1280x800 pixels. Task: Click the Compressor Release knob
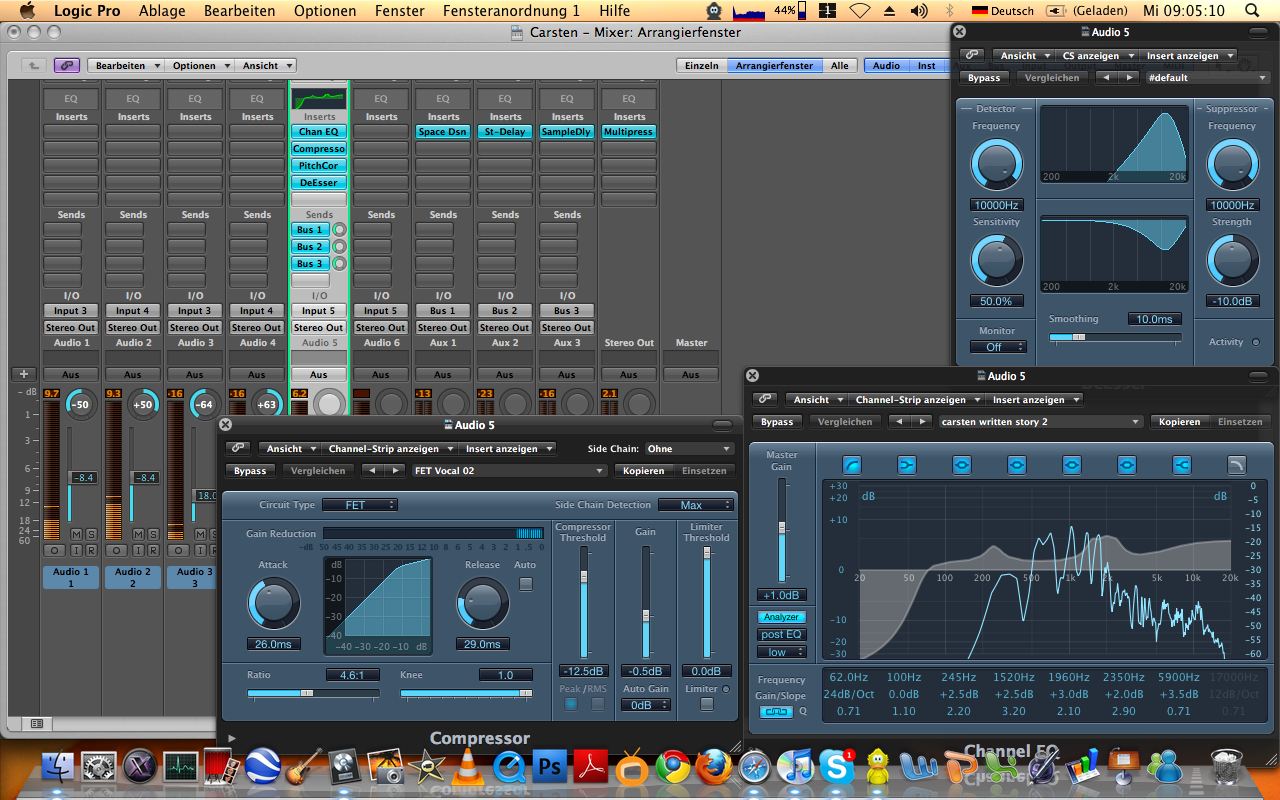(482, 604)
